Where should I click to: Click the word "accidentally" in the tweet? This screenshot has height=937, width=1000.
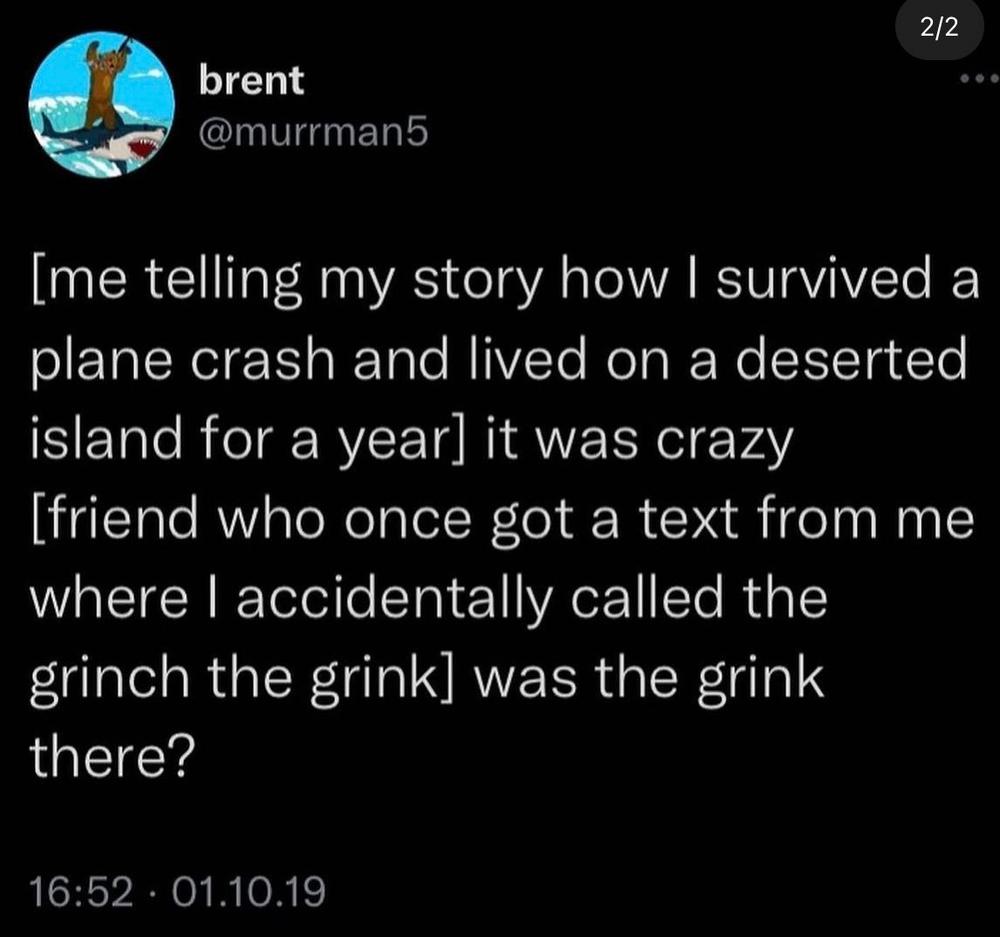pyautogui.click(x=393, y=599)
